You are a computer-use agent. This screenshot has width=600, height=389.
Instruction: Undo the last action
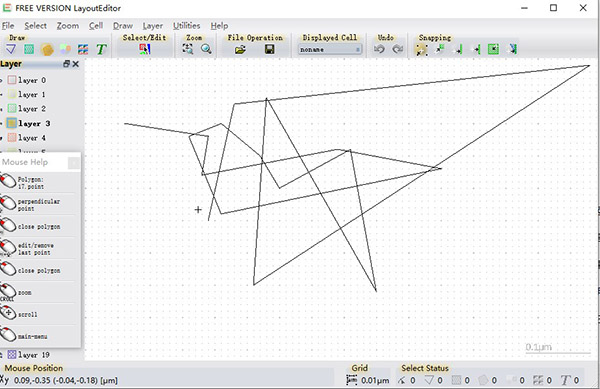point(379,49)
